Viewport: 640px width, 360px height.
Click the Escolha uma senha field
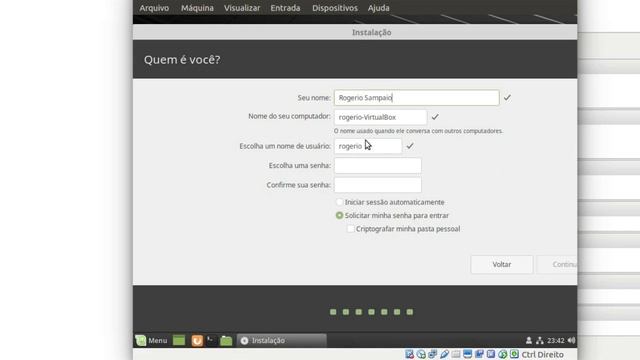378,165
